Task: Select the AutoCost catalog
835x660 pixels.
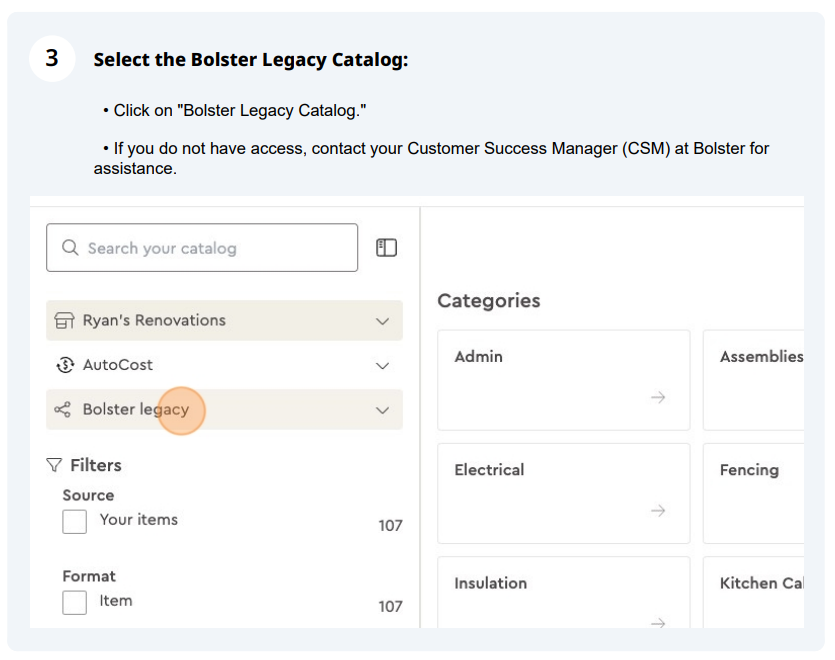Action: [224, 365]
